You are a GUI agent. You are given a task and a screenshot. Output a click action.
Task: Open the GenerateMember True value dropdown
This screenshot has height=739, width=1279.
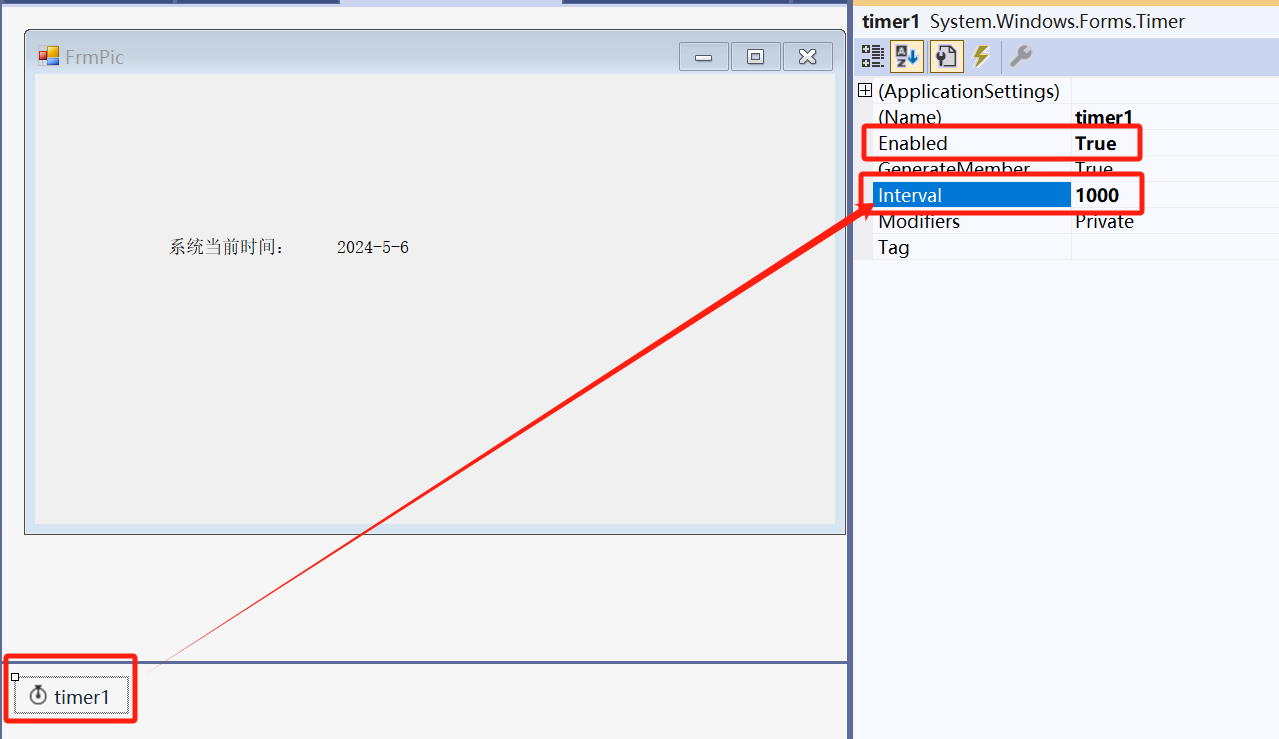[x=1170, y=169]
